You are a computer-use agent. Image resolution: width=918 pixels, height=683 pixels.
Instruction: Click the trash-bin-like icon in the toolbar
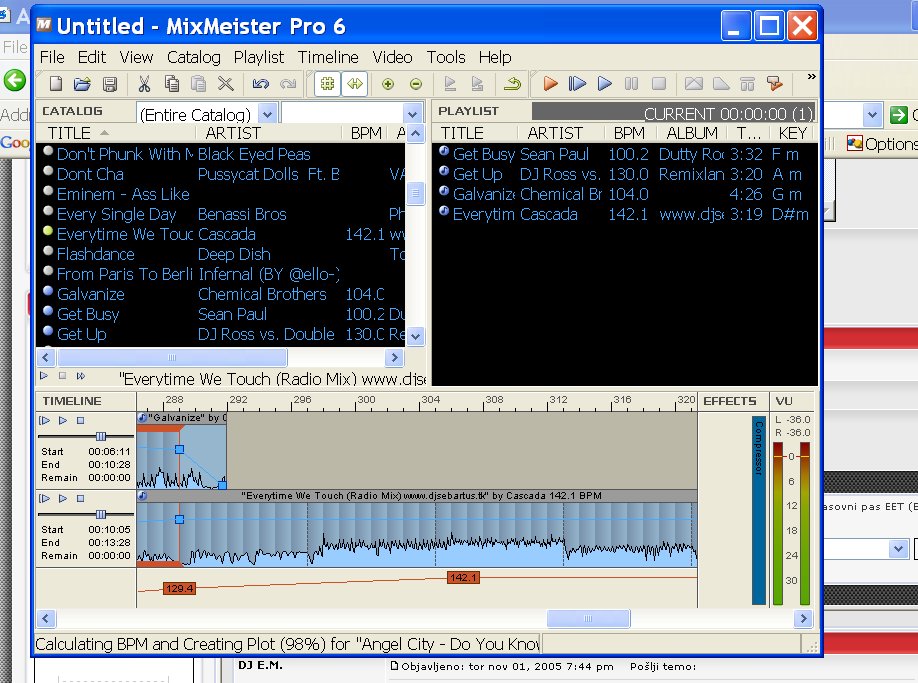(x=747, y=84)
